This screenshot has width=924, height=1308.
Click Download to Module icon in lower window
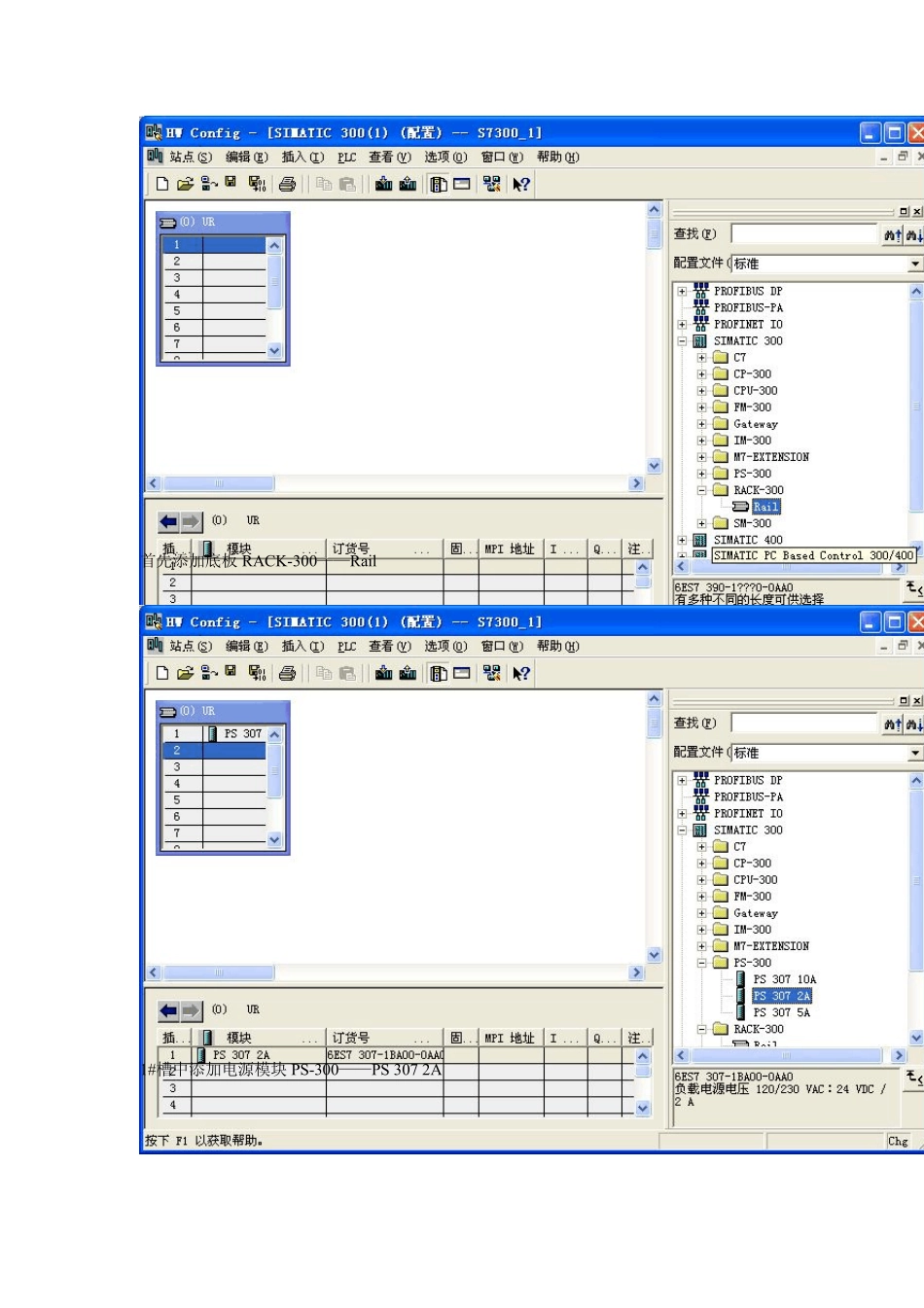pyautogui.click(x=384, y=673)
